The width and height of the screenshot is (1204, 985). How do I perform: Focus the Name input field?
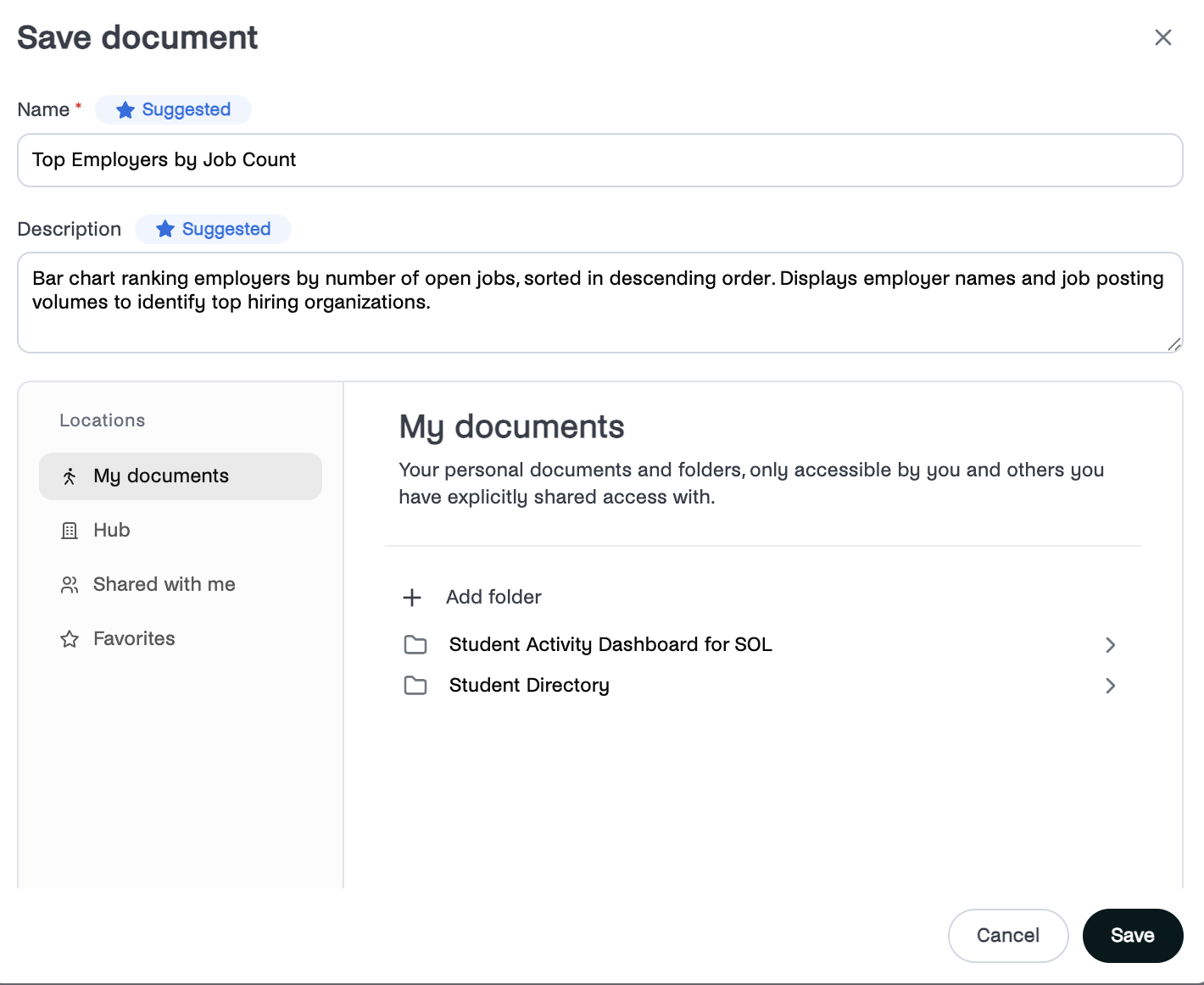point(600,160)
